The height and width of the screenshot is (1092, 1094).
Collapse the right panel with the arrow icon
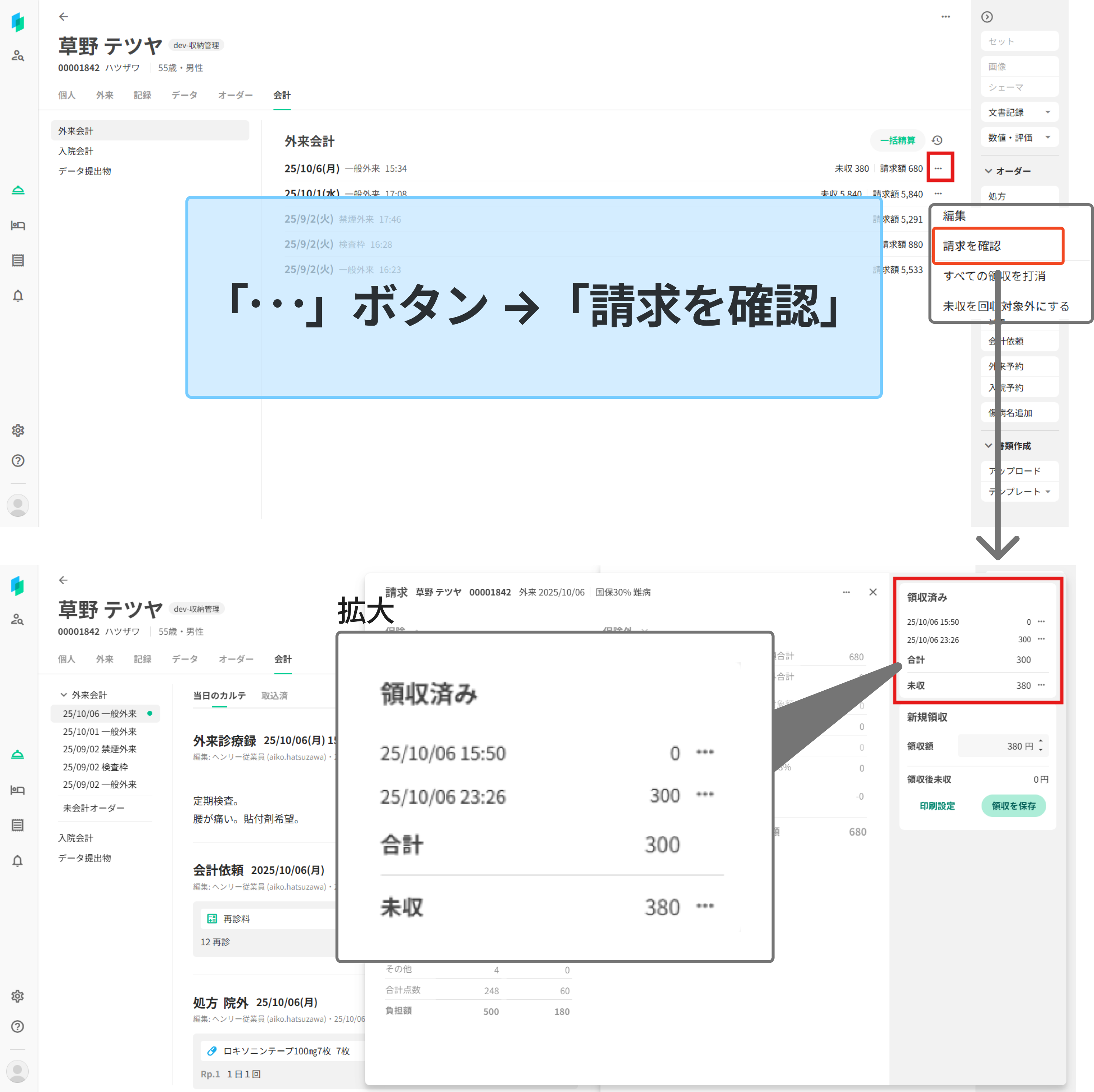(987, 17)
